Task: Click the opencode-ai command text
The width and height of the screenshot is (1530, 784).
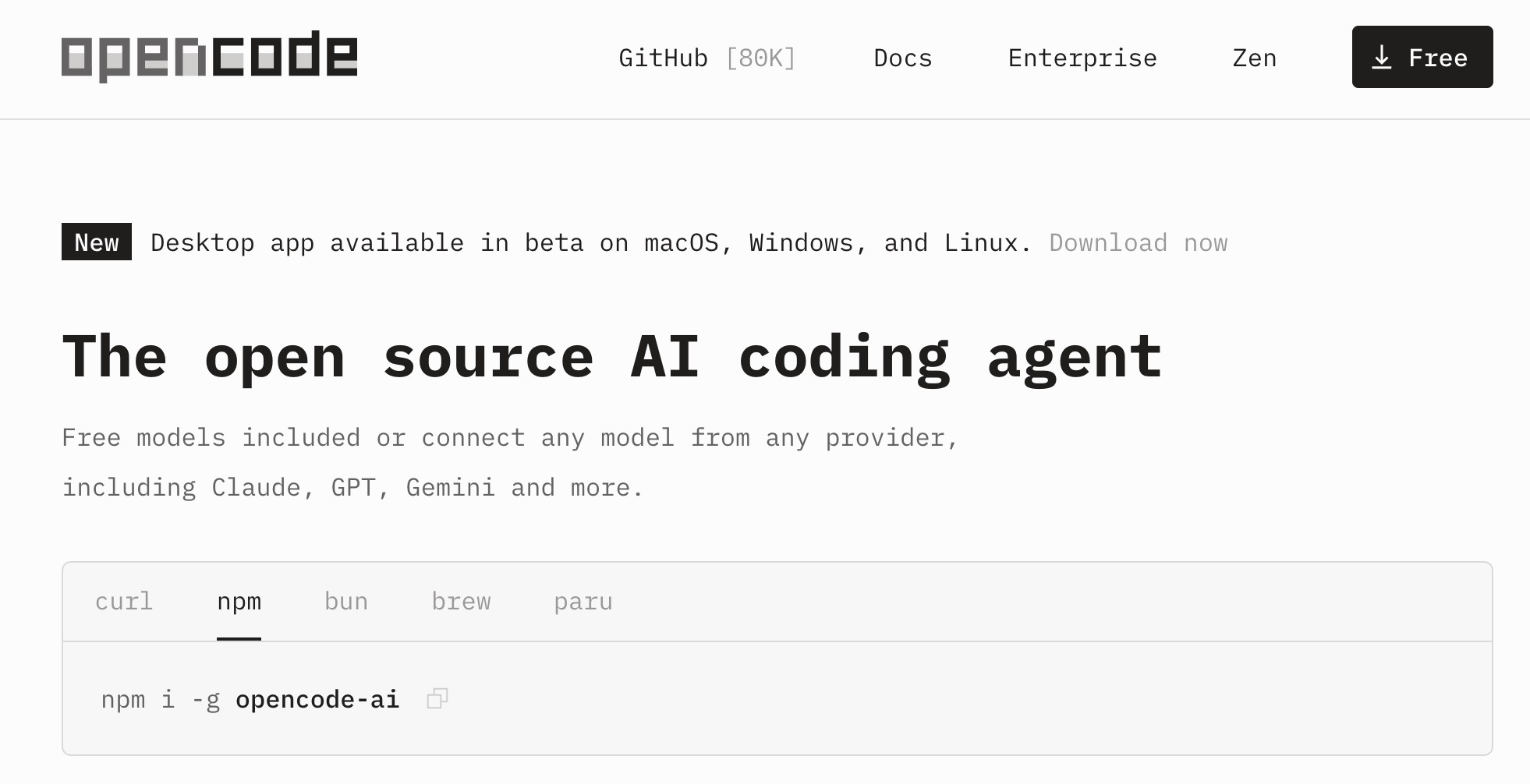Action: tap(317, 700)
